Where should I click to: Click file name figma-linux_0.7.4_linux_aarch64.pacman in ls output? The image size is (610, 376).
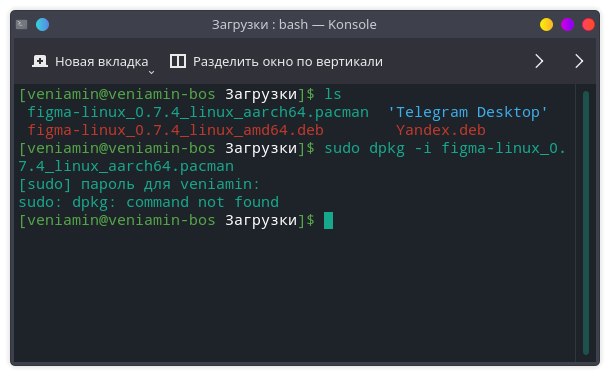(x=198, y=112)
